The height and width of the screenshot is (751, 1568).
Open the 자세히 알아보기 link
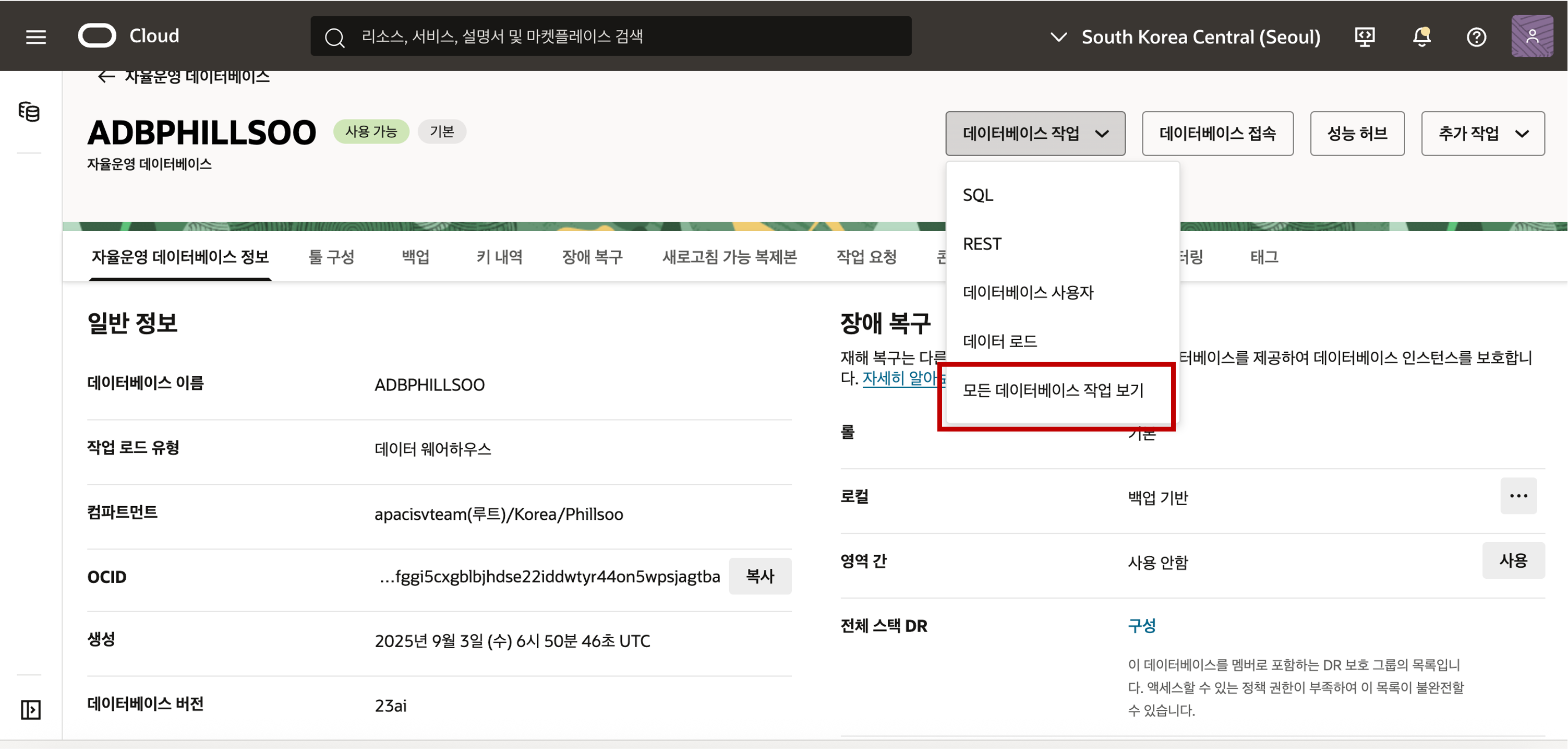point(904,378)
